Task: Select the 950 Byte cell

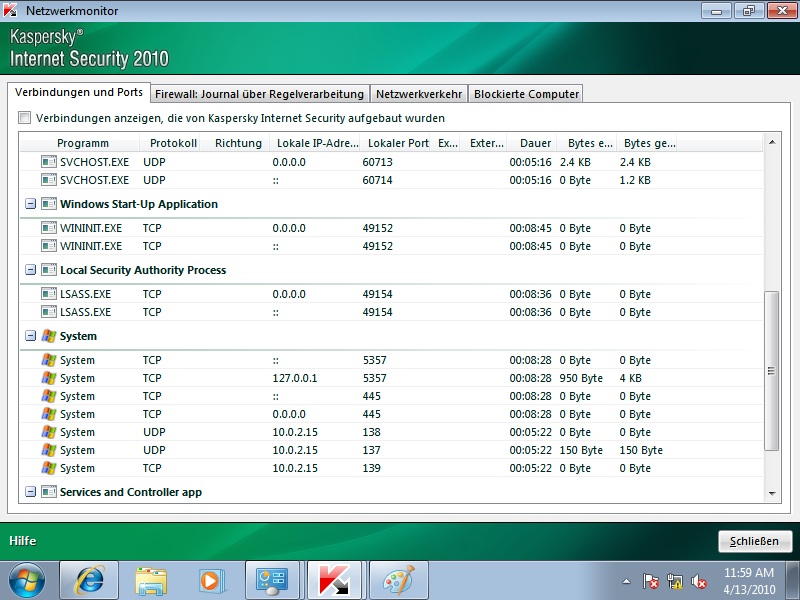Action: coord(581,378)
